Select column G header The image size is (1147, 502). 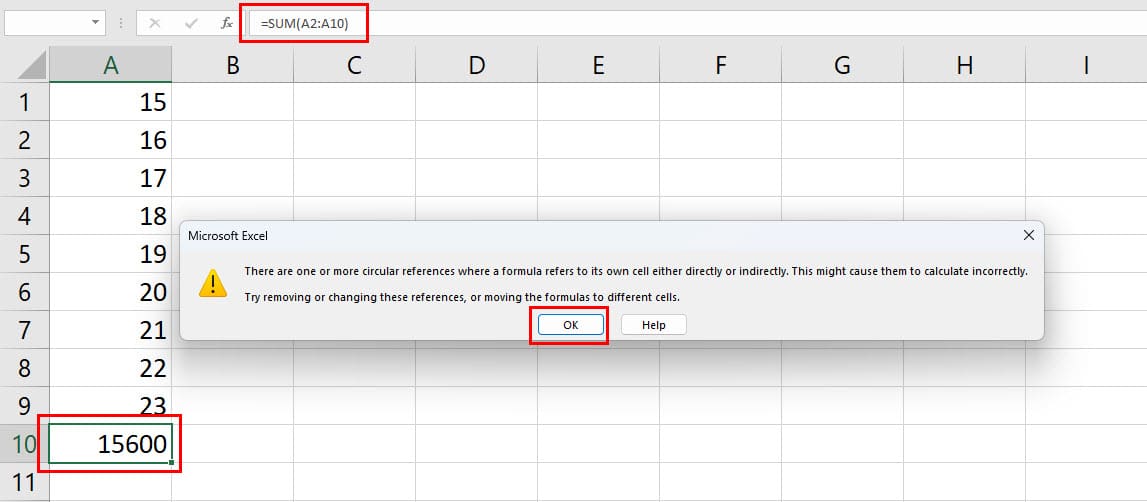tap(843, 66)
